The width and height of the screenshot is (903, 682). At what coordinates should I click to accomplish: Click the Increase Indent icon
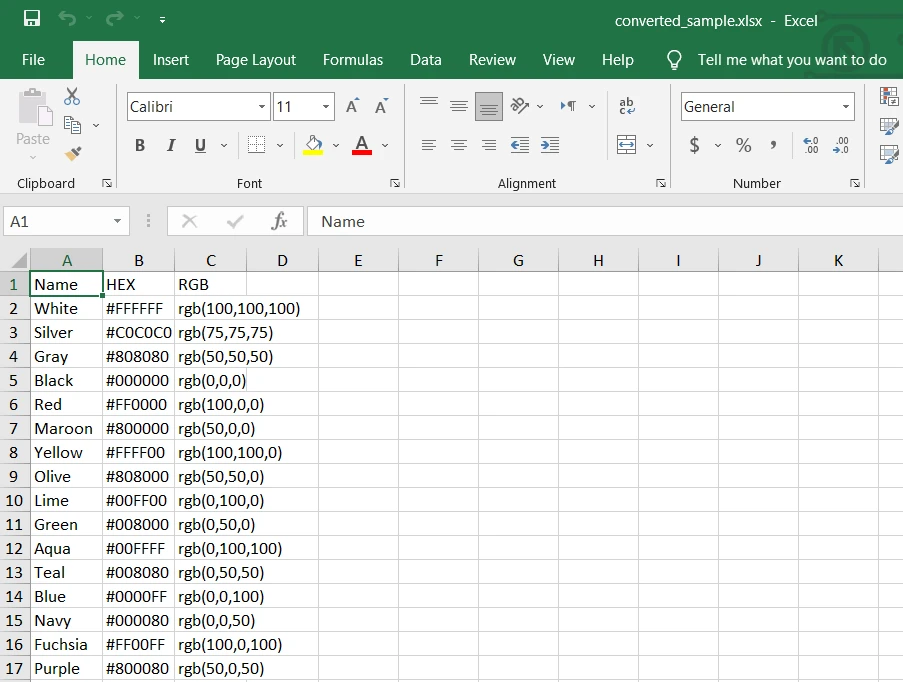click(549, 146)
